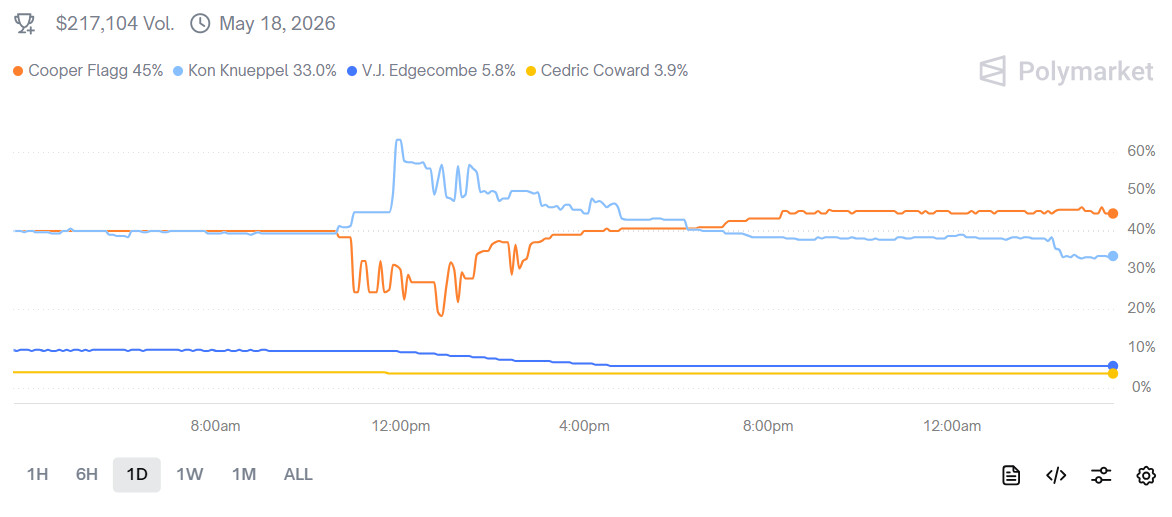The width and height of the screenshot is (1172, 517).
Task: Switch chart to 1W range
Action: point(190,474)
